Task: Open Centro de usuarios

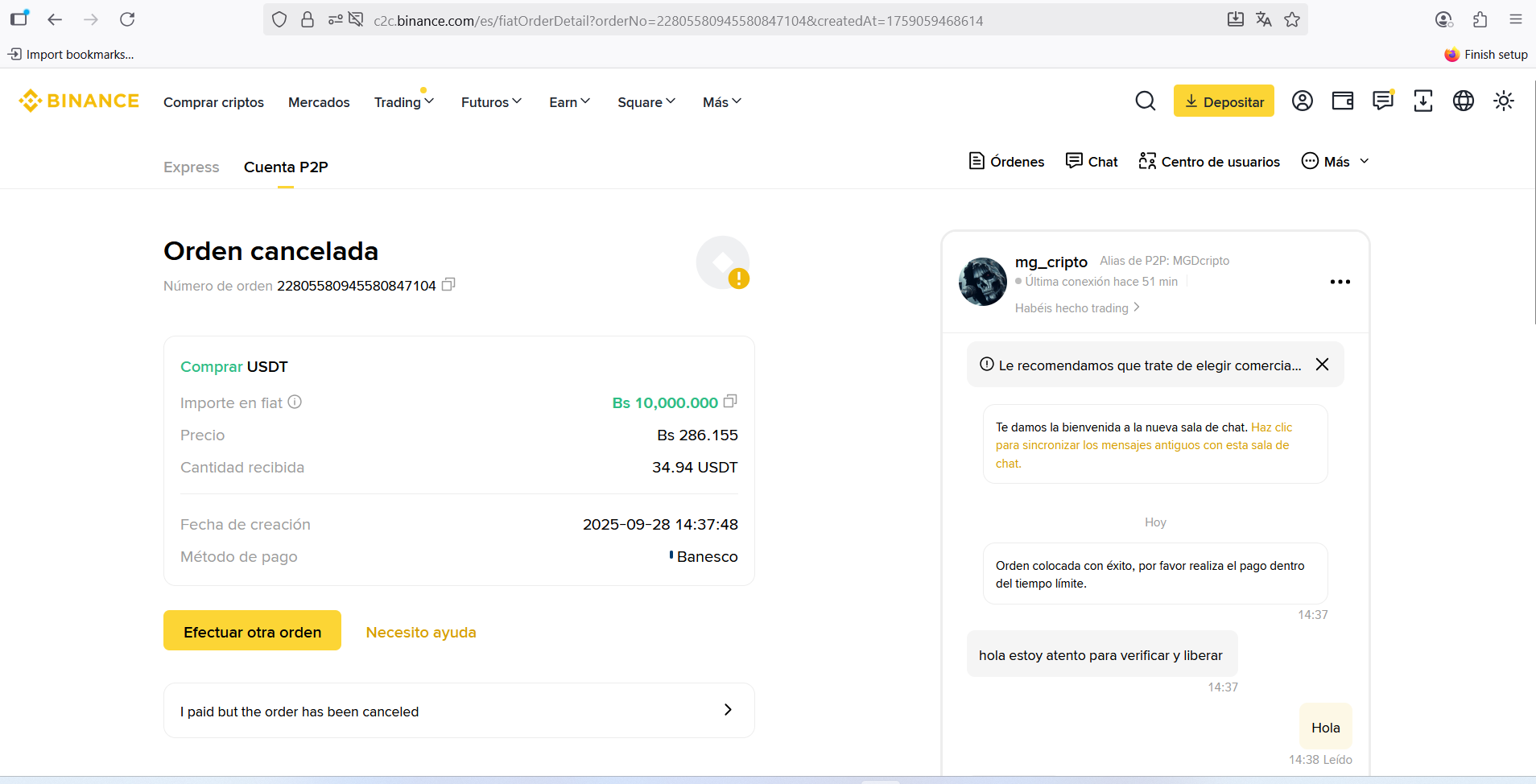Action: coord(1209,162)
